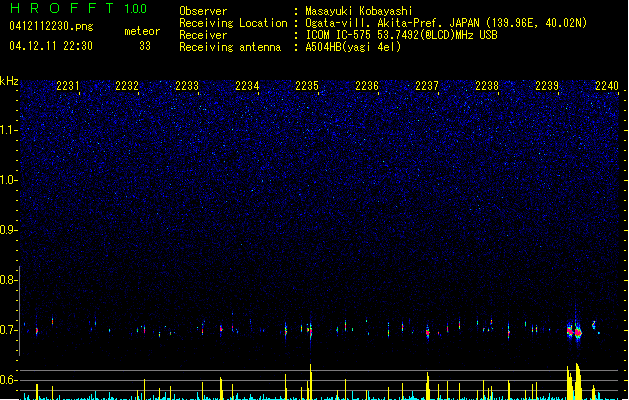Click the 2240 time marker
This screenshot has width=629, height=400.
pos(607,86)
